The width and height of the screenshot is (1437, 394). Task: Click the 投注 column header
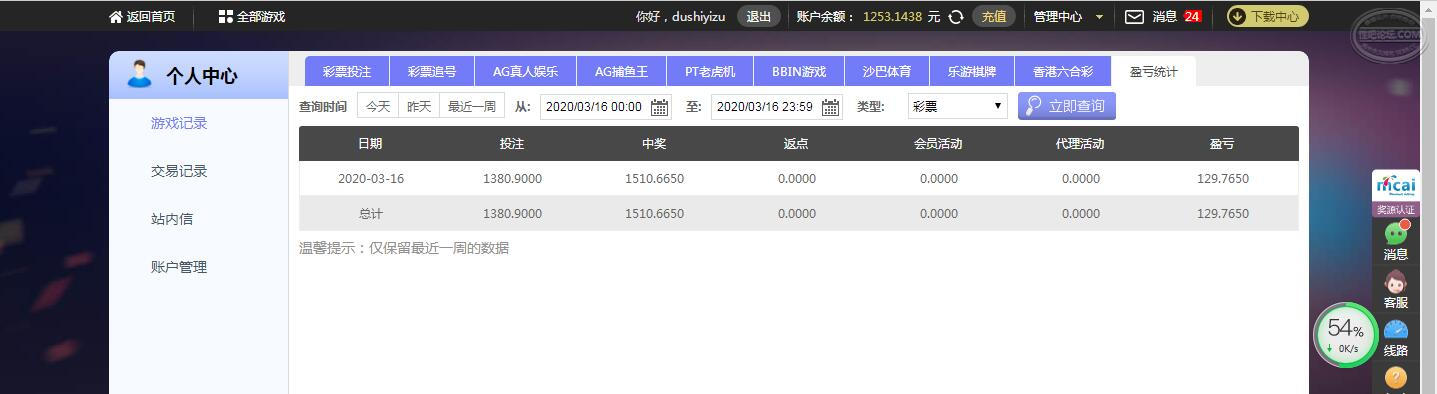(512, 144)
